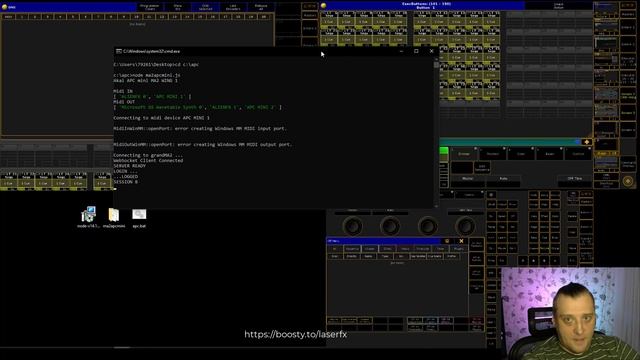Open Effect tab in Off Menu
The height and width of the screenshot is (360, 640).
387,249
